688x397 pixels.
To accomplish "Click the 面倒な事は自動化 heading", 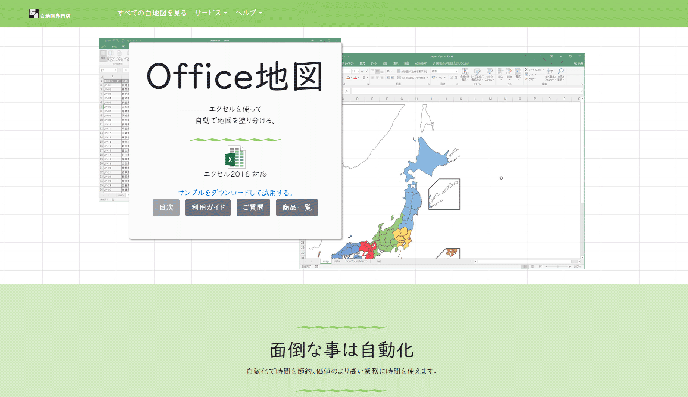I will point(341,350).
